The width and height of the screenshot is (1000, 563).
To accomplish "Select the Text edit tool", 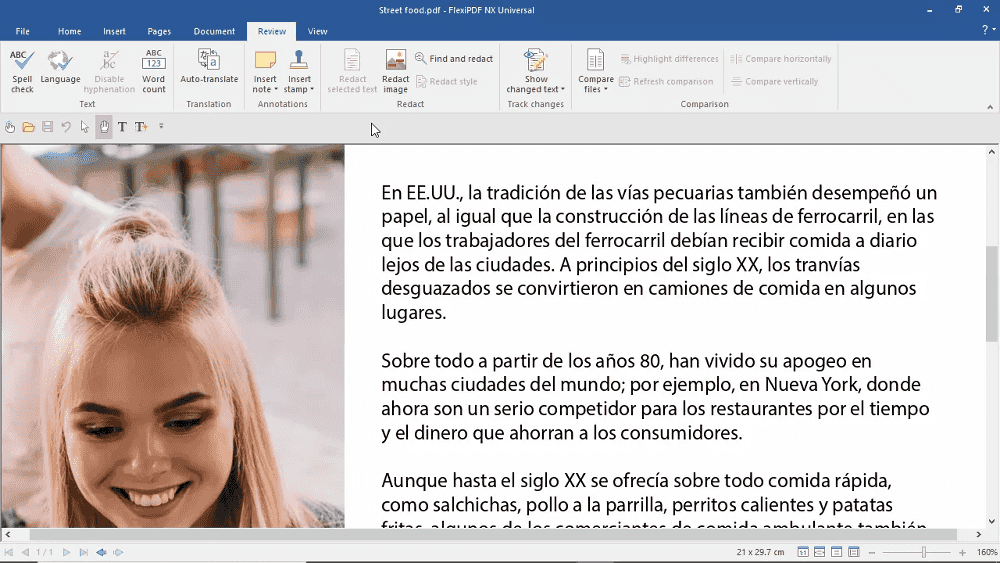I will click(122, 127).
